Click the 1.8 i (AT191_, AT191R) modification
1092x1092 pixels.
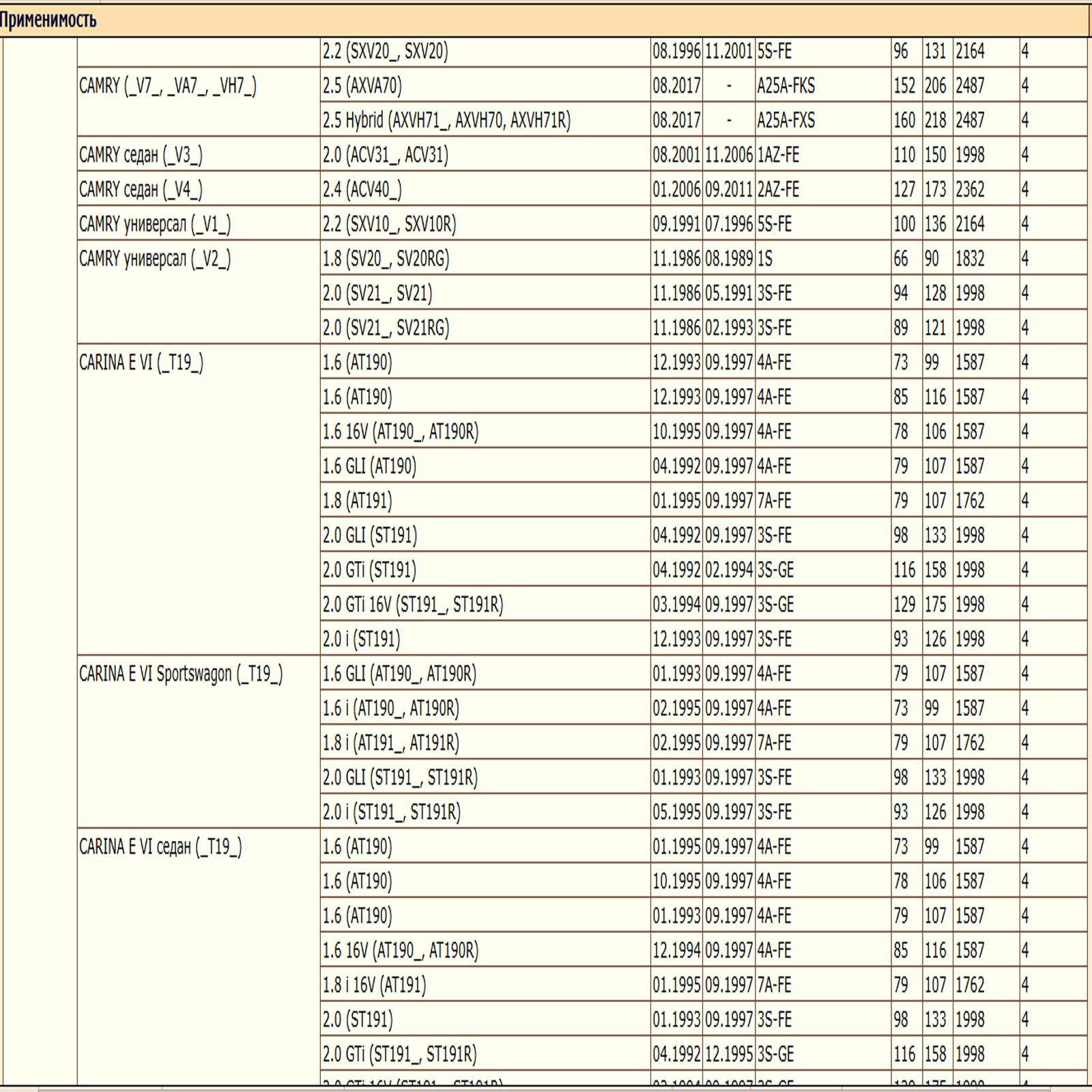[x=391, y=743]
